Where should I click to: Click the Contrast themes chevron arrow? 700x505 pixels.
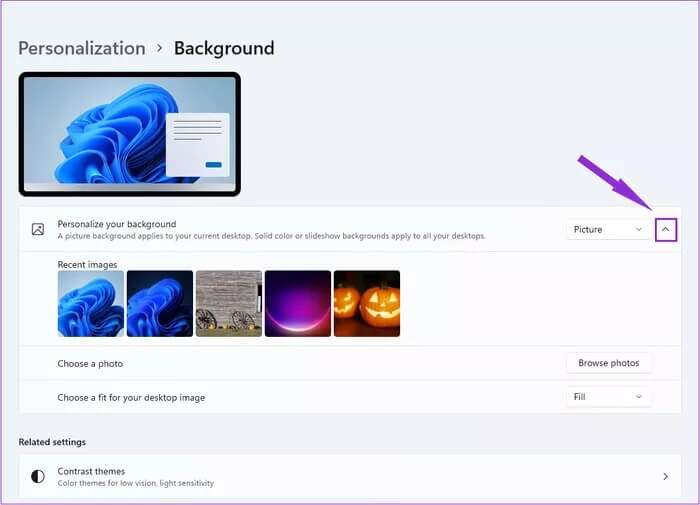pos(666,476)
